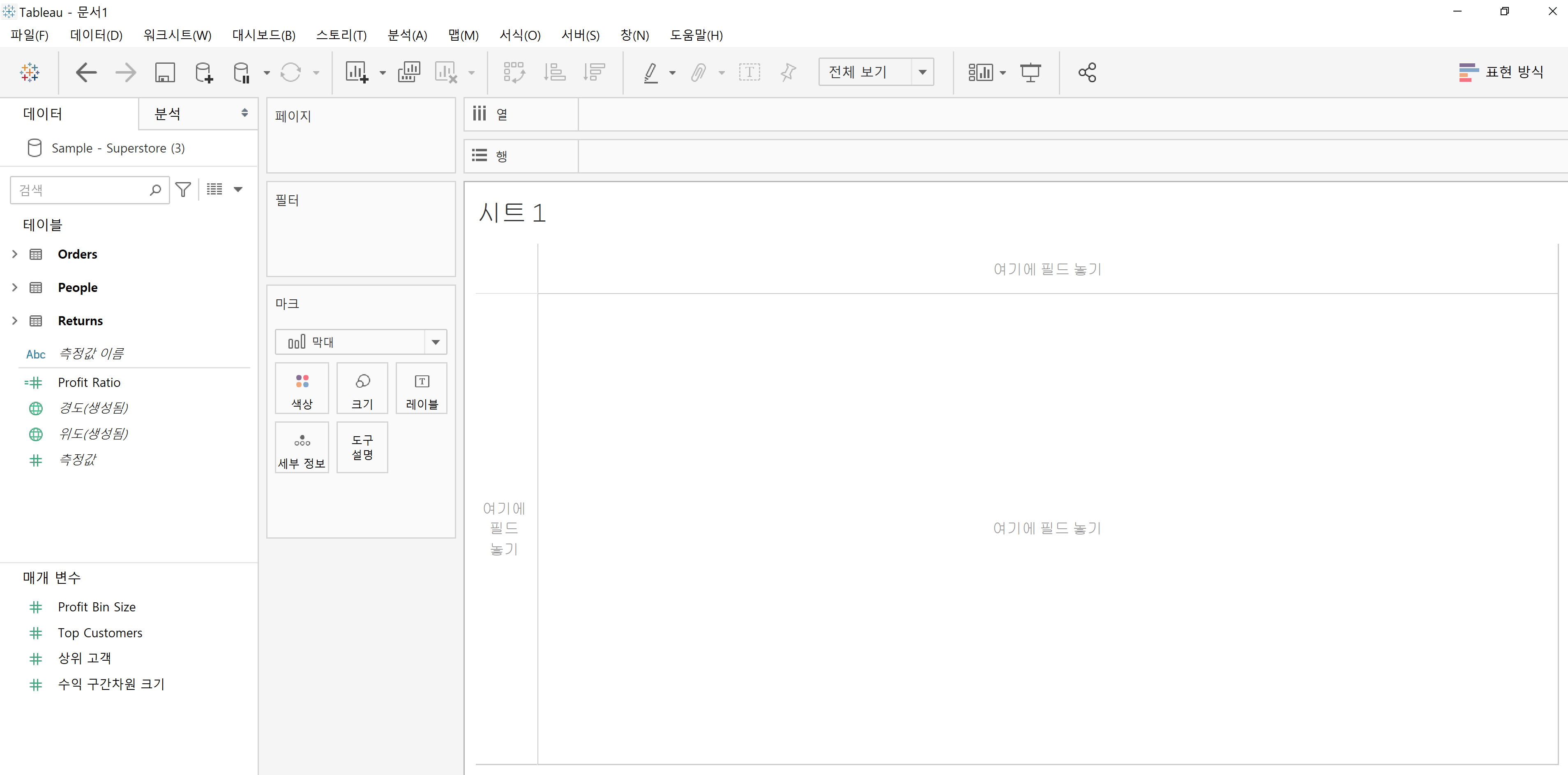Toggle the Show Me (표현 방식) panel
Screen dimensions: 1568x775
click(x=1501, y=72)
